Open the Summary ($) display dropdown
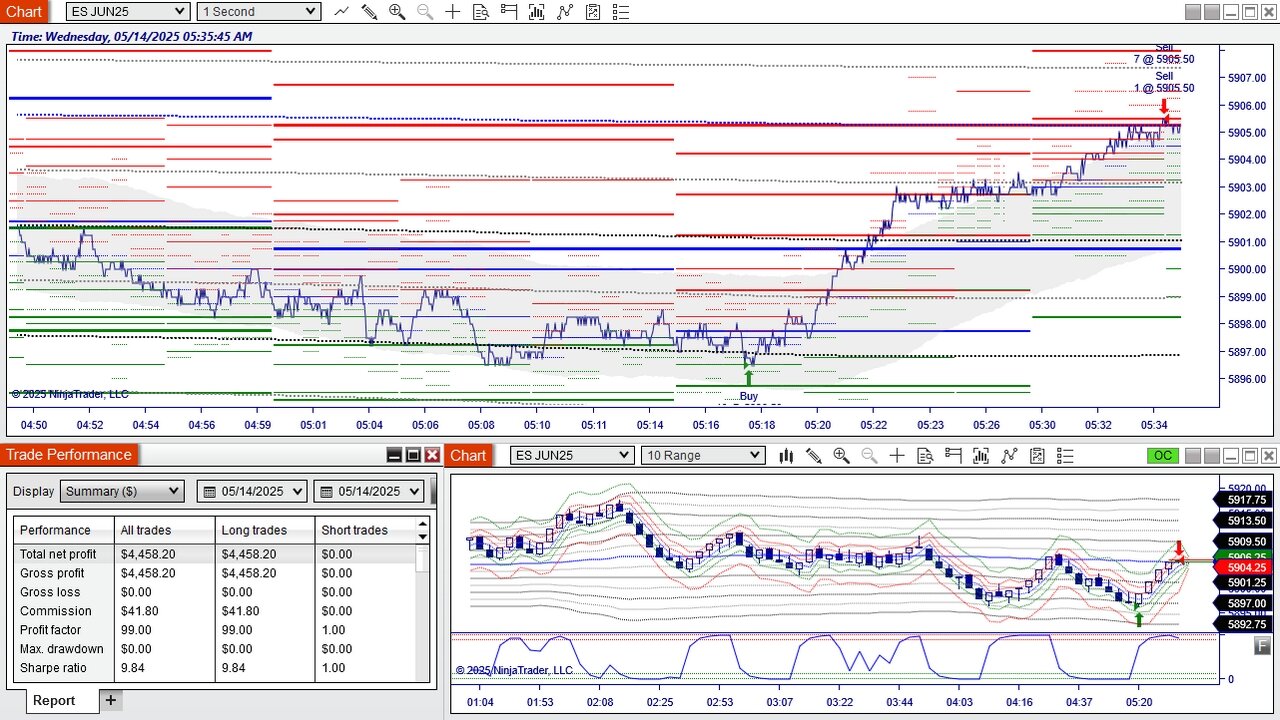The height and width of the screenshot is (720, 1280). click(122, 491)
